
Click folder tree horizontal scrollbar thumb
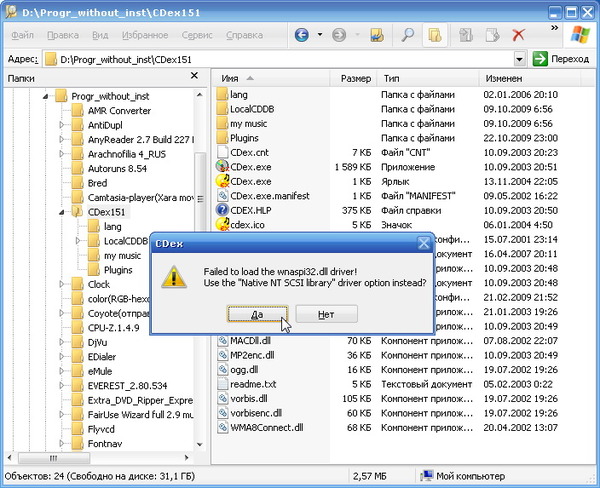pyautogui.click(x=54, y=458)
